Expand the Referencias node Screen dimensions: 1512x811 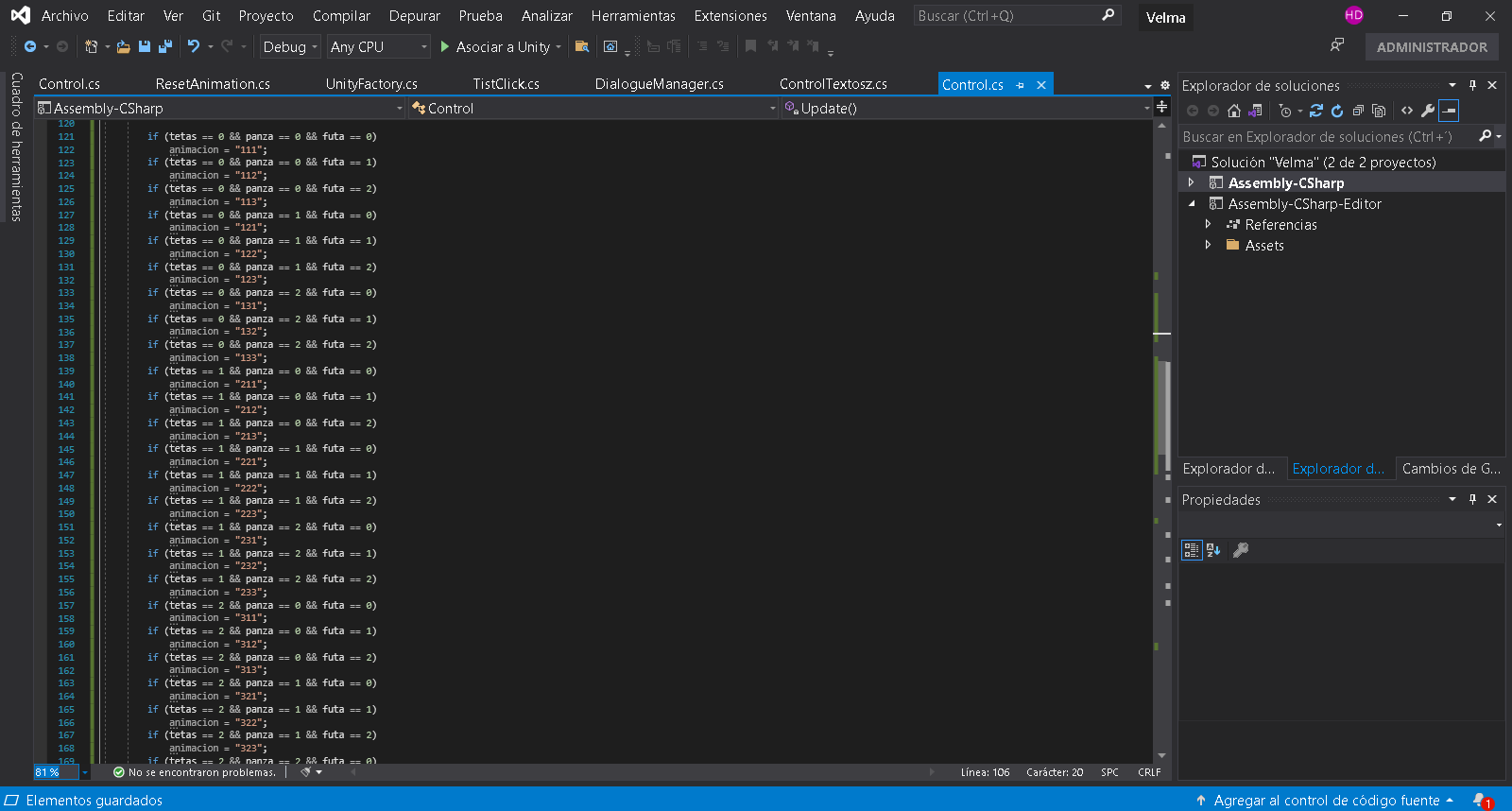click(1208, 224)
